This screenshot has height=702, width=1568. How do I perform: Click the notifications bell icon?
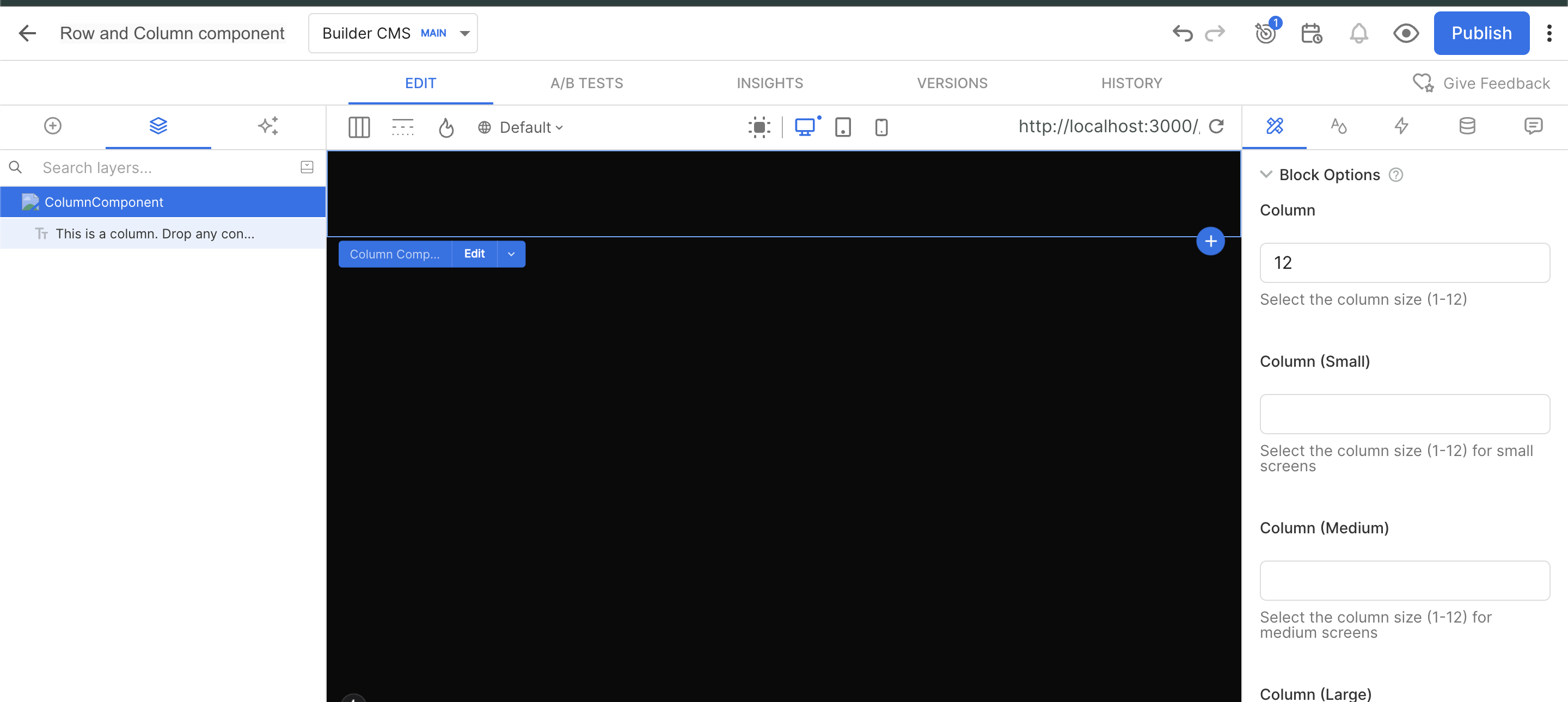pos(1358,33)
